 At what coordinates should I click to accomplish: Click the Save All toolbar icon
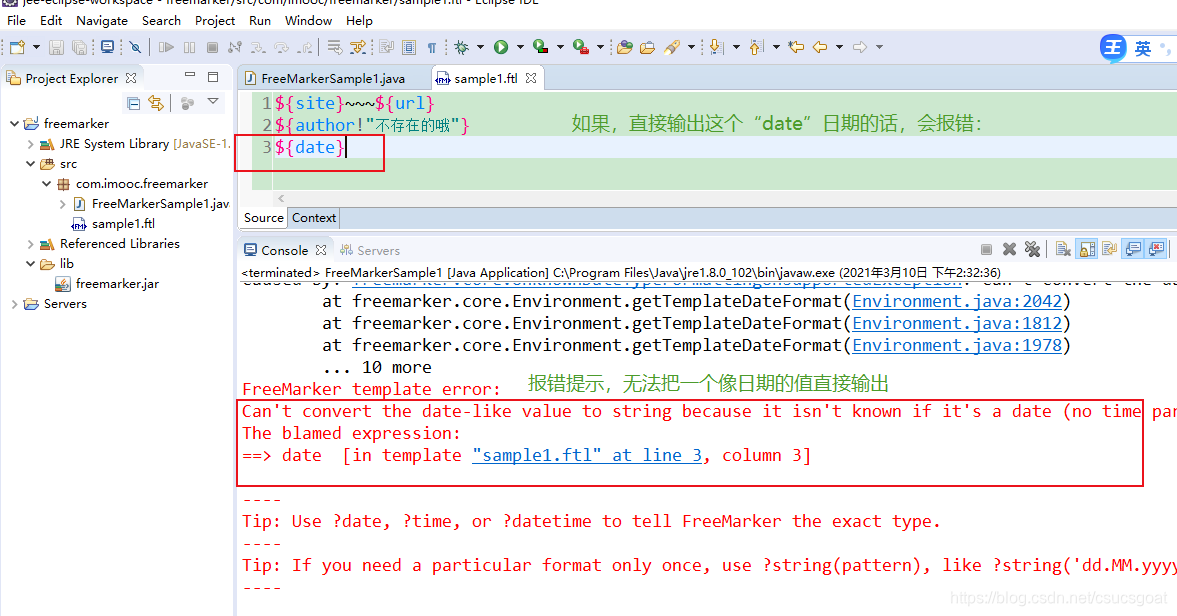point(78,46)
